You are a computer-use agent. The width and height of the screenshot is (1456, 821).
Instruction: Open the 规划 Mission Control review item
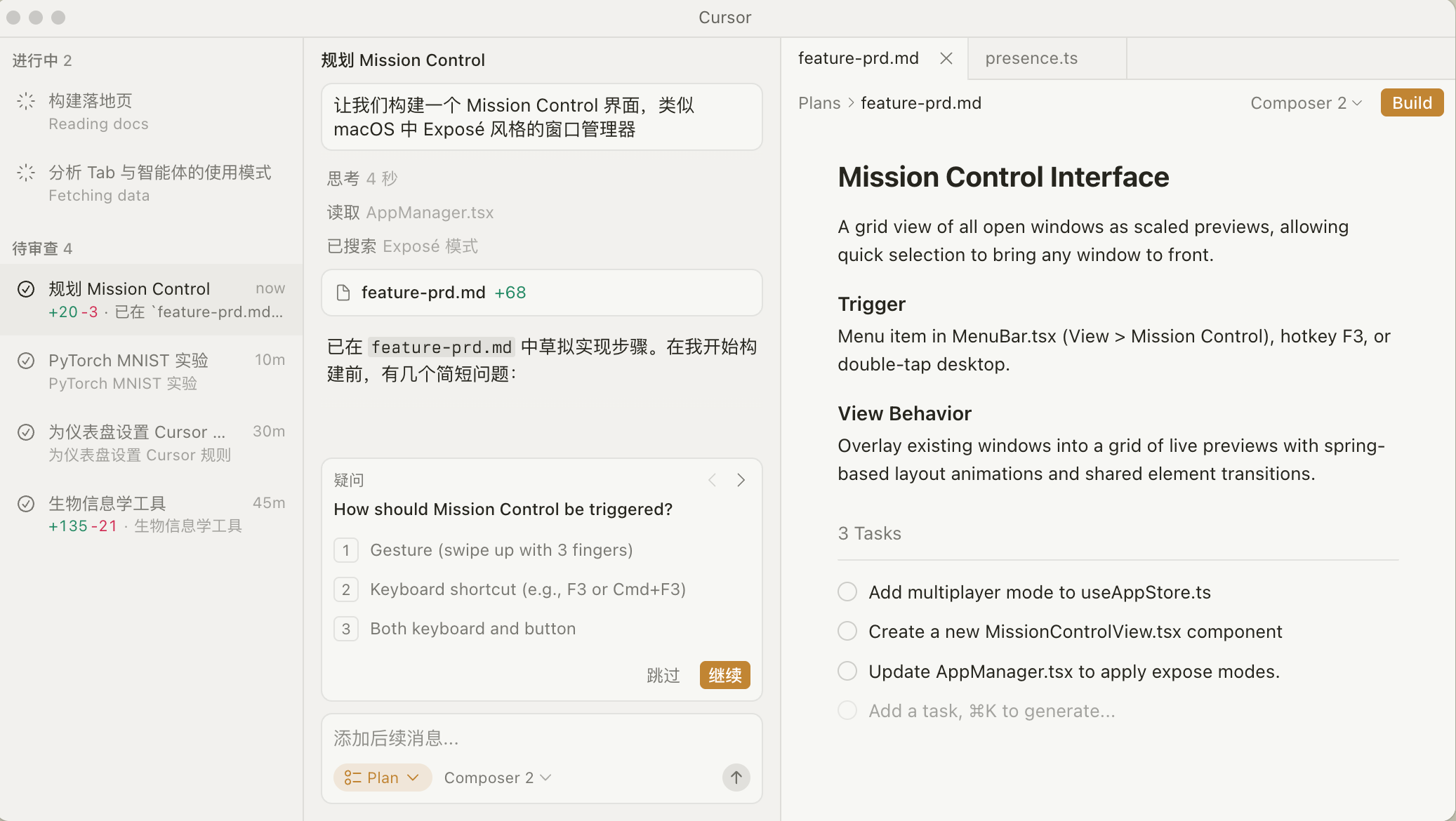[152, 300]
